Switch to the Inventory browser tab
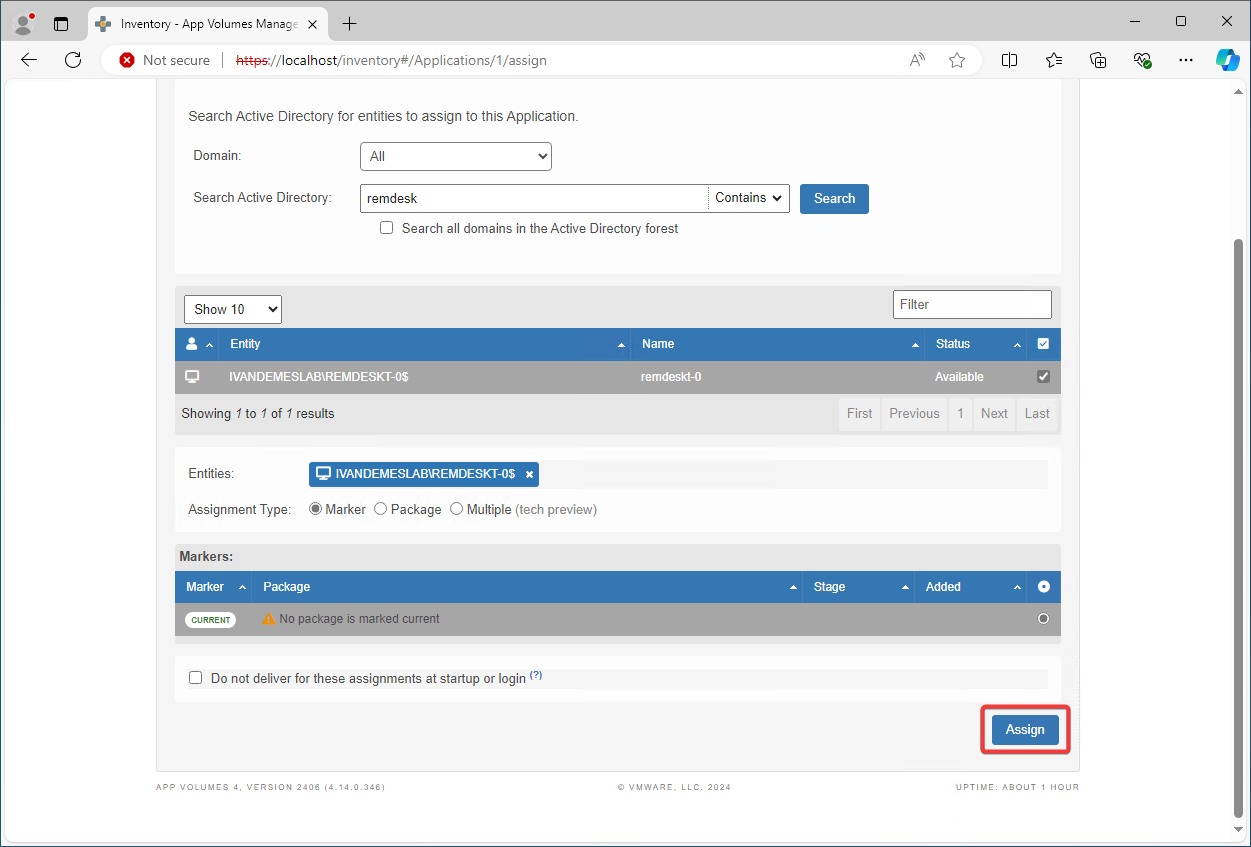 tap(200, 22)
